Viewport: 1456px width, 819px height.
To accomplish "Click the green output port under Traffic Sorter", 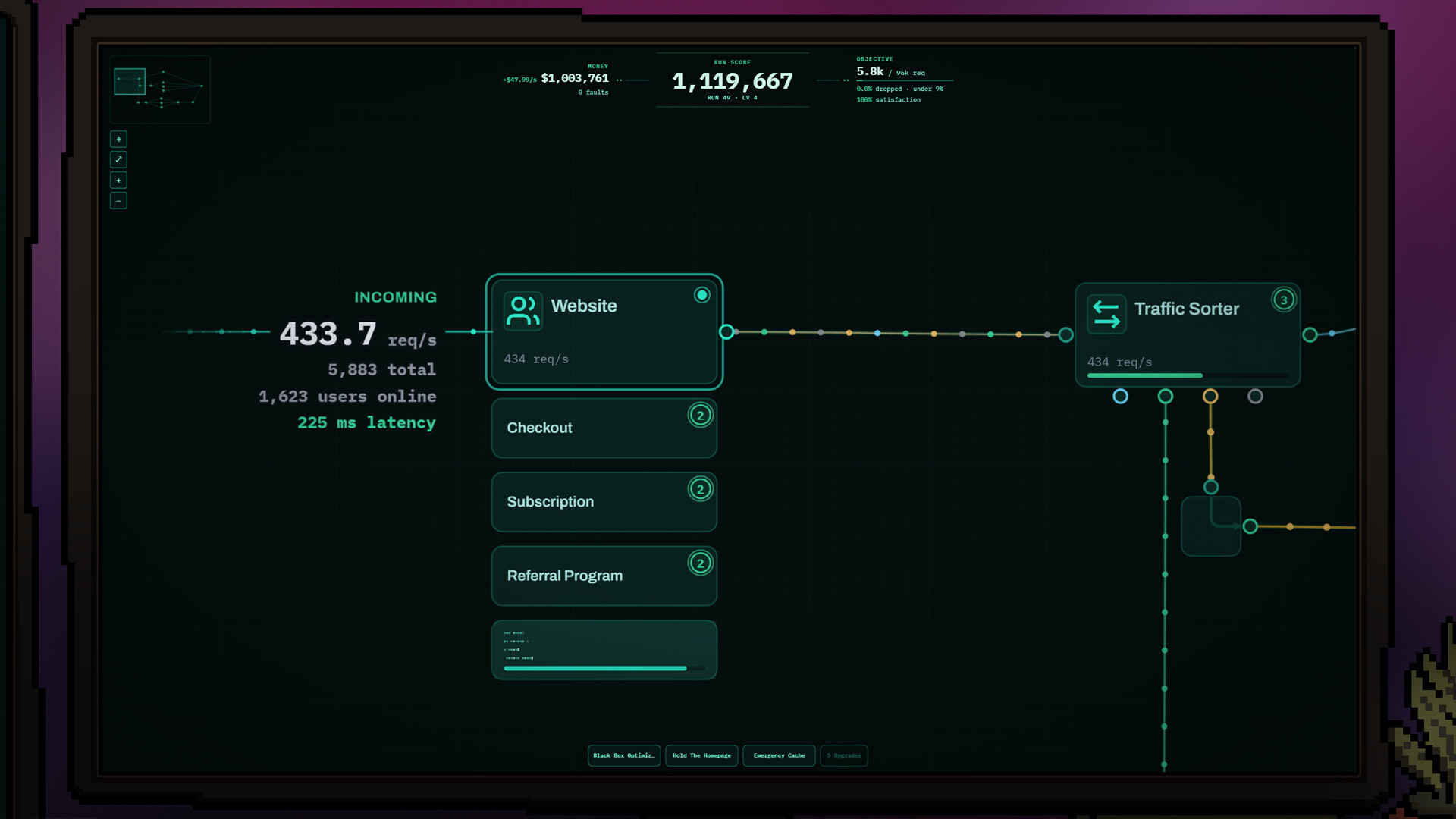I will (1166, 396).
